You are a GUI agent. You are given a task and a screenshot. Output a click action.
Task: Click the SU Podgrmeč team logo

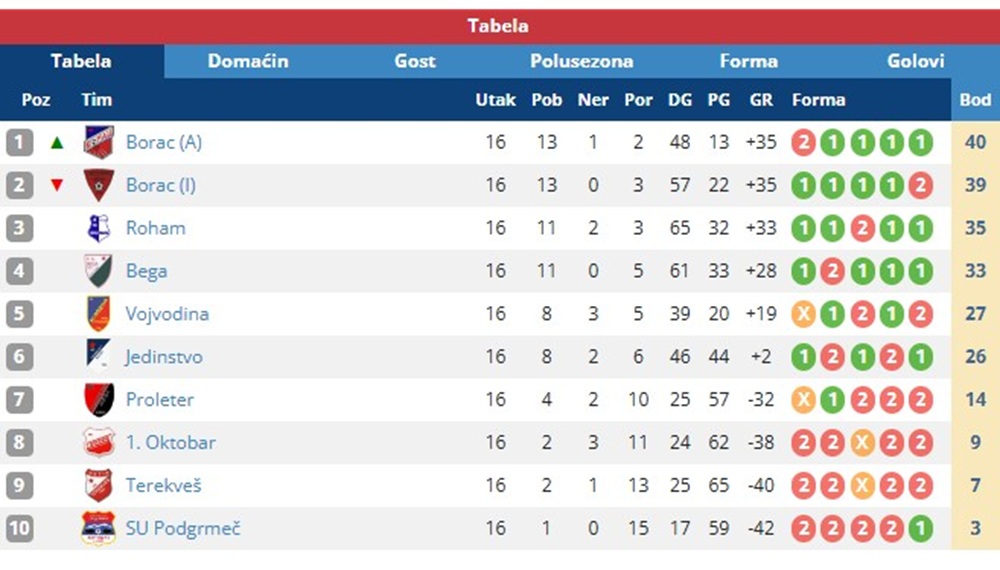[x=99, y=528]
